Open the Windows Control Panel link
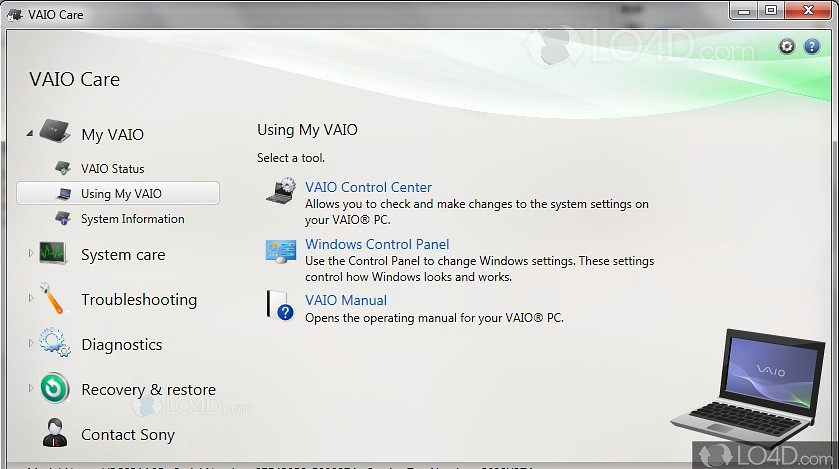The image size is (839, 469). coord(377,244)
